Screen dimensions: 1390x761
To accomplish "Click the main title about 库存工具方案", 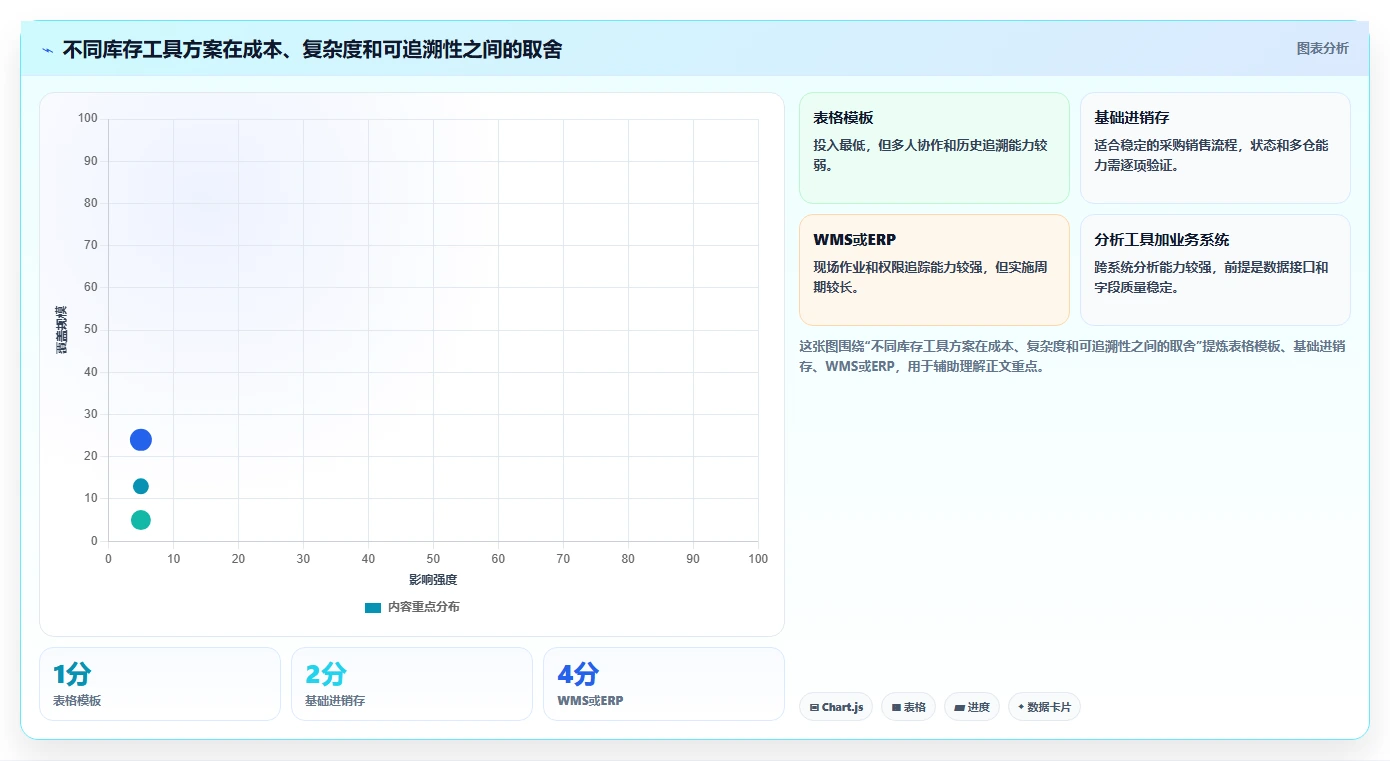I will [x=312, y=49].
